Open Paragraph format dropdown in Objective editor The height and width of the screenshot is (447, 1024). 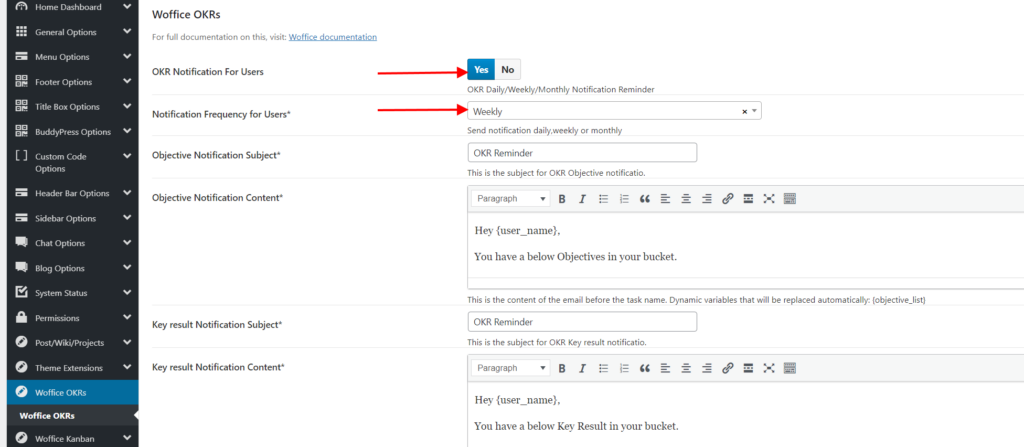pyautogui.click(x=510, y=199)
